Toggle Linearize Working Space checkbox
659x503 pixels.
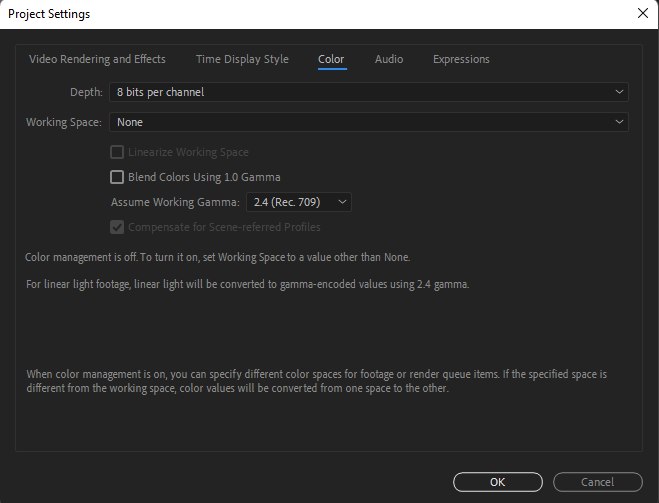point(117,152)
